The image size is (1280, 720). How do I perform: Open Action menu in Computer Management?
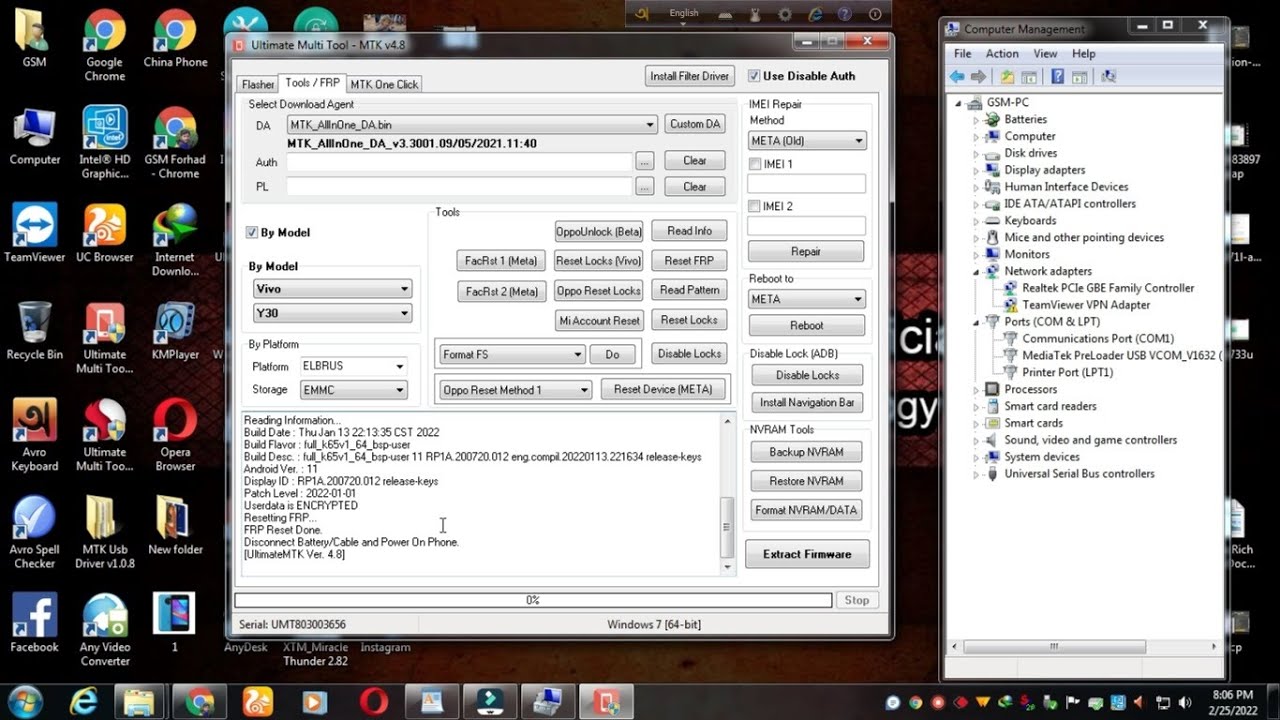[1002, 54]
